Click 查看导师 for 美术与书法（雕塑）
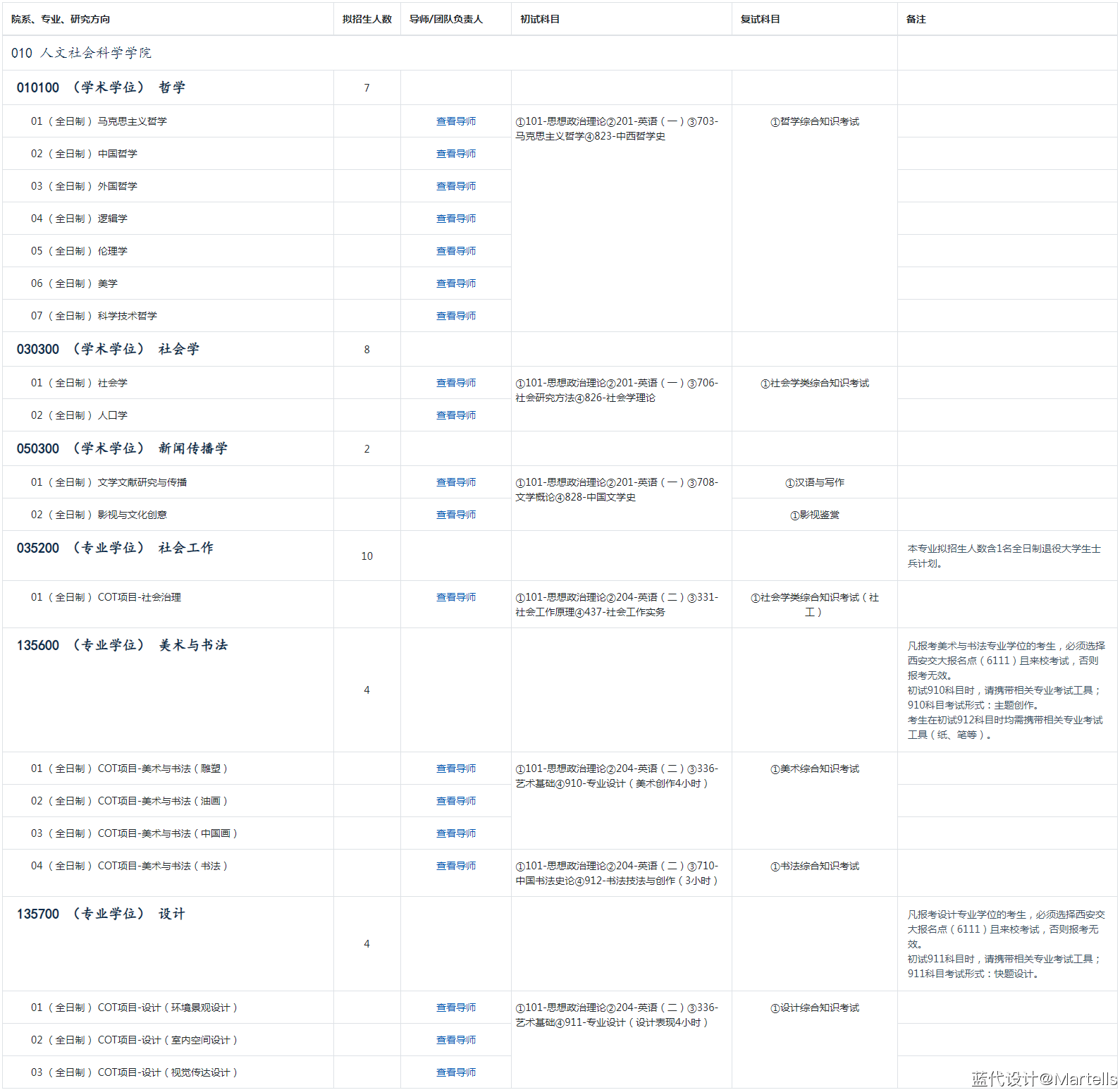The width and height of the screenshot is (1120, 1090). [x=455, y=768]
